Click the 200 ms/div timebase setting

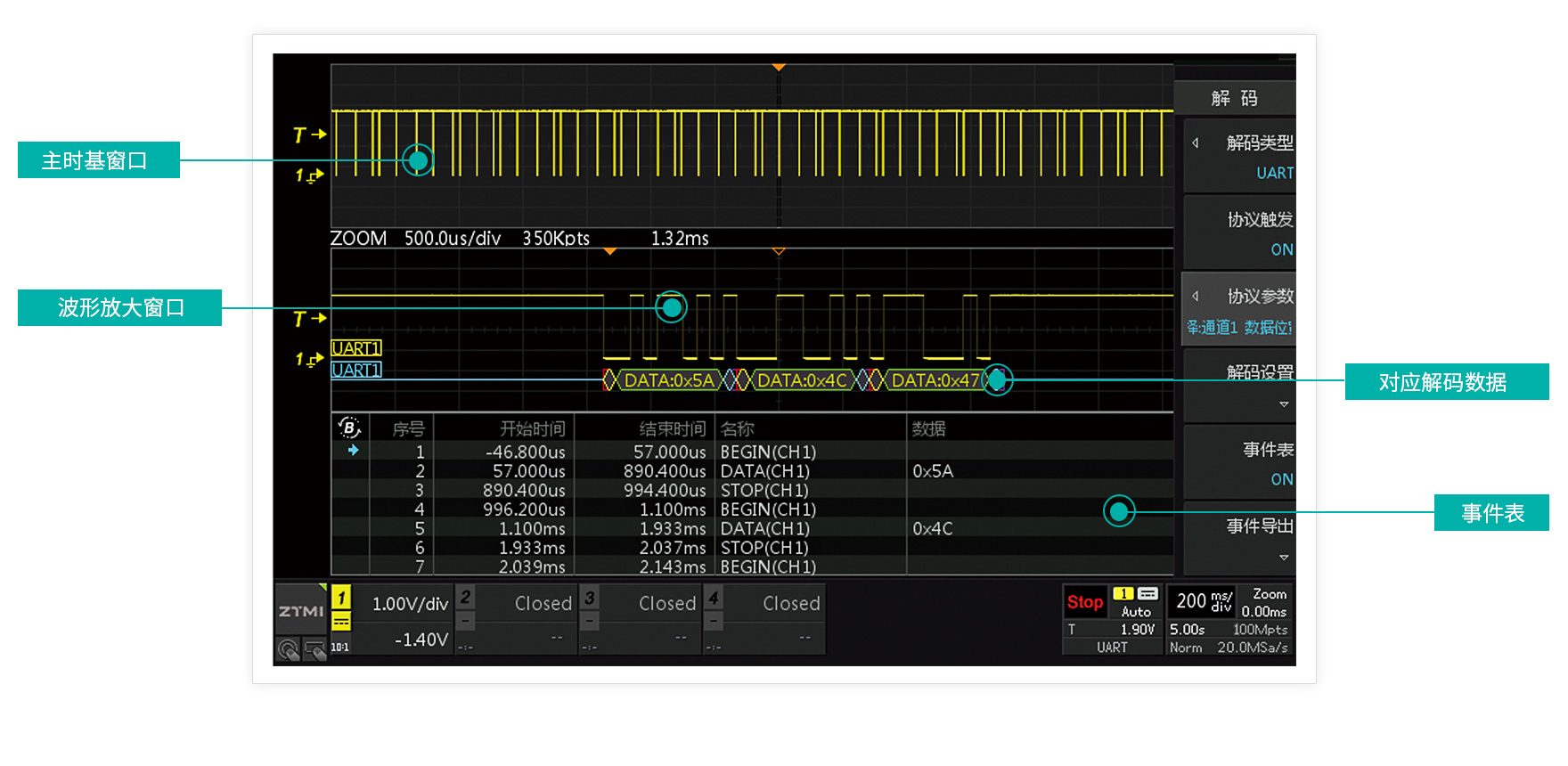point(1202,601)
